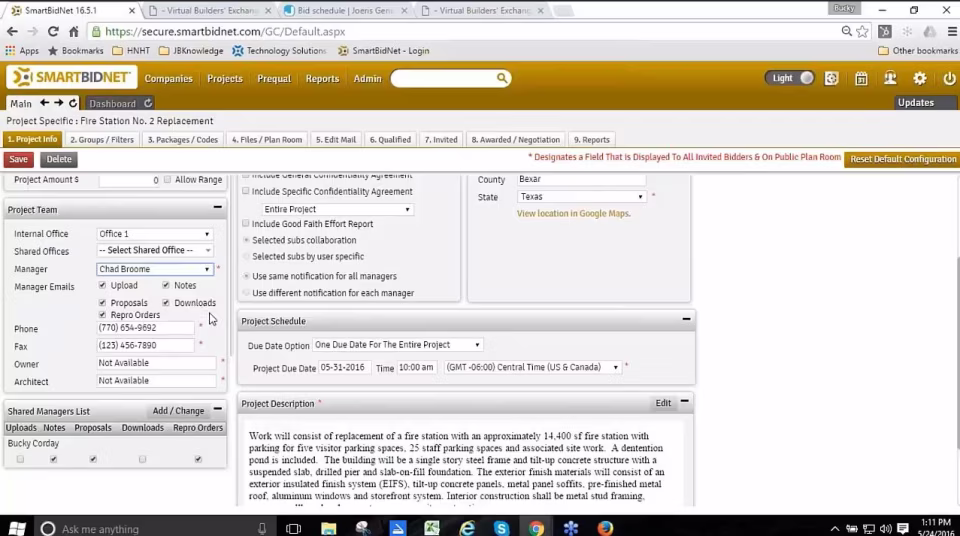The height and width of the screenshot is (536, 960).
Task: Check Include Good Faith Effort Report
Action: point(246,224)
